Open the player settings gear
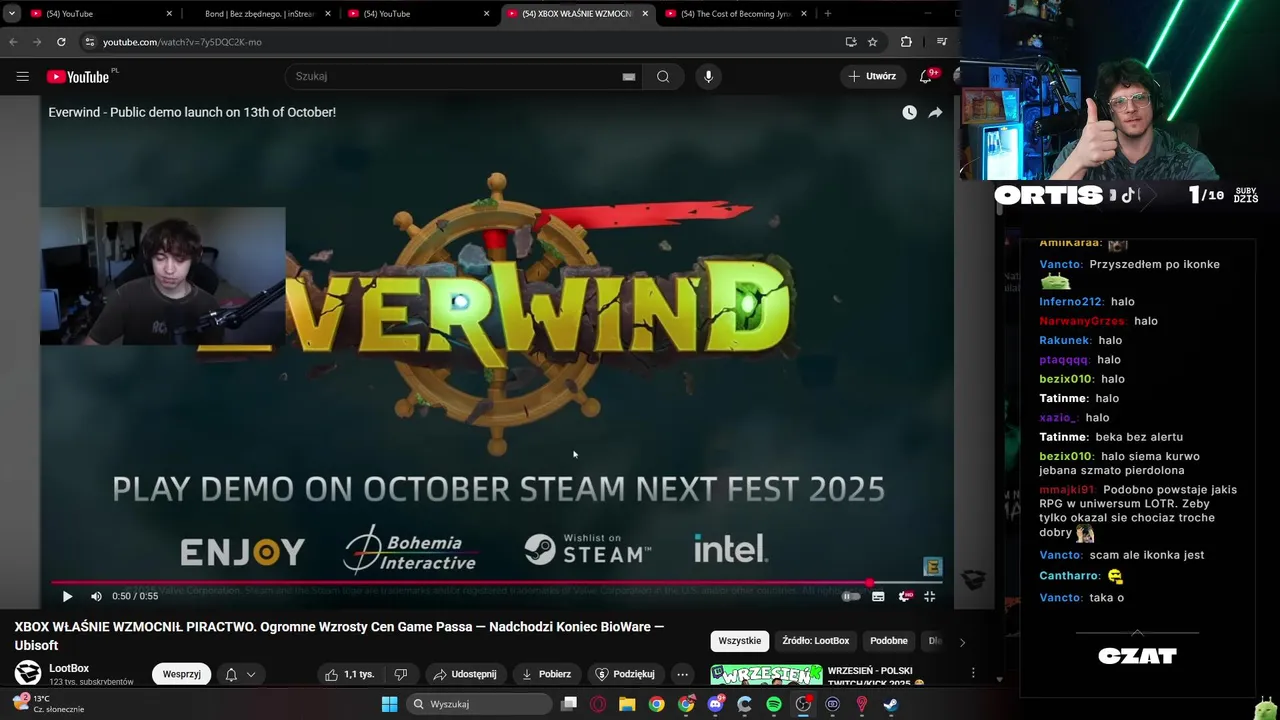Screen dimensions: 1280x720 coord(905,596)
